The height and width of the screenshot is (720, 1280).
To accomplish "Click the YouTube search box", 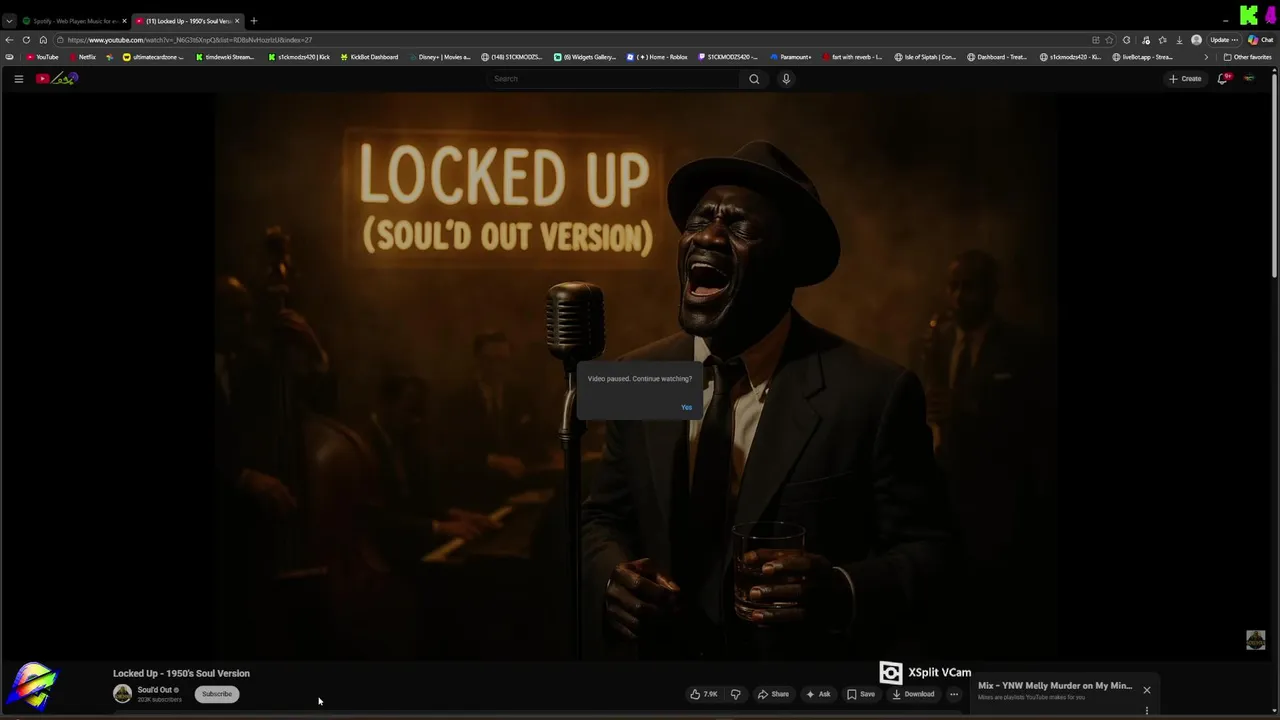I will pyautogui.click(x=614, y=79).
